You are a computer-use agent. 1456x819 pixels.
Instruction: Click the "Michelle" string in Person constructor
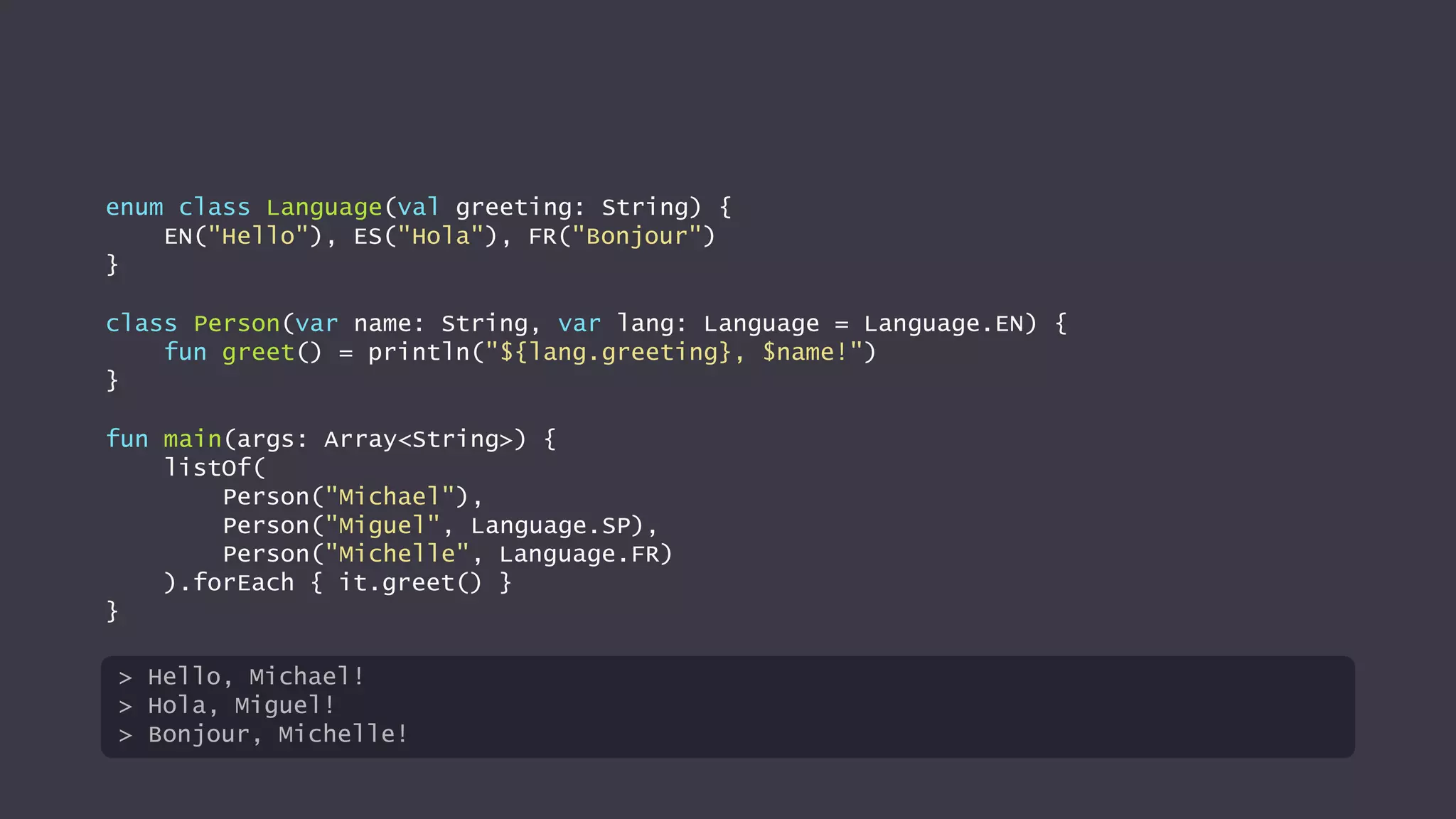(x=397, y=554)
